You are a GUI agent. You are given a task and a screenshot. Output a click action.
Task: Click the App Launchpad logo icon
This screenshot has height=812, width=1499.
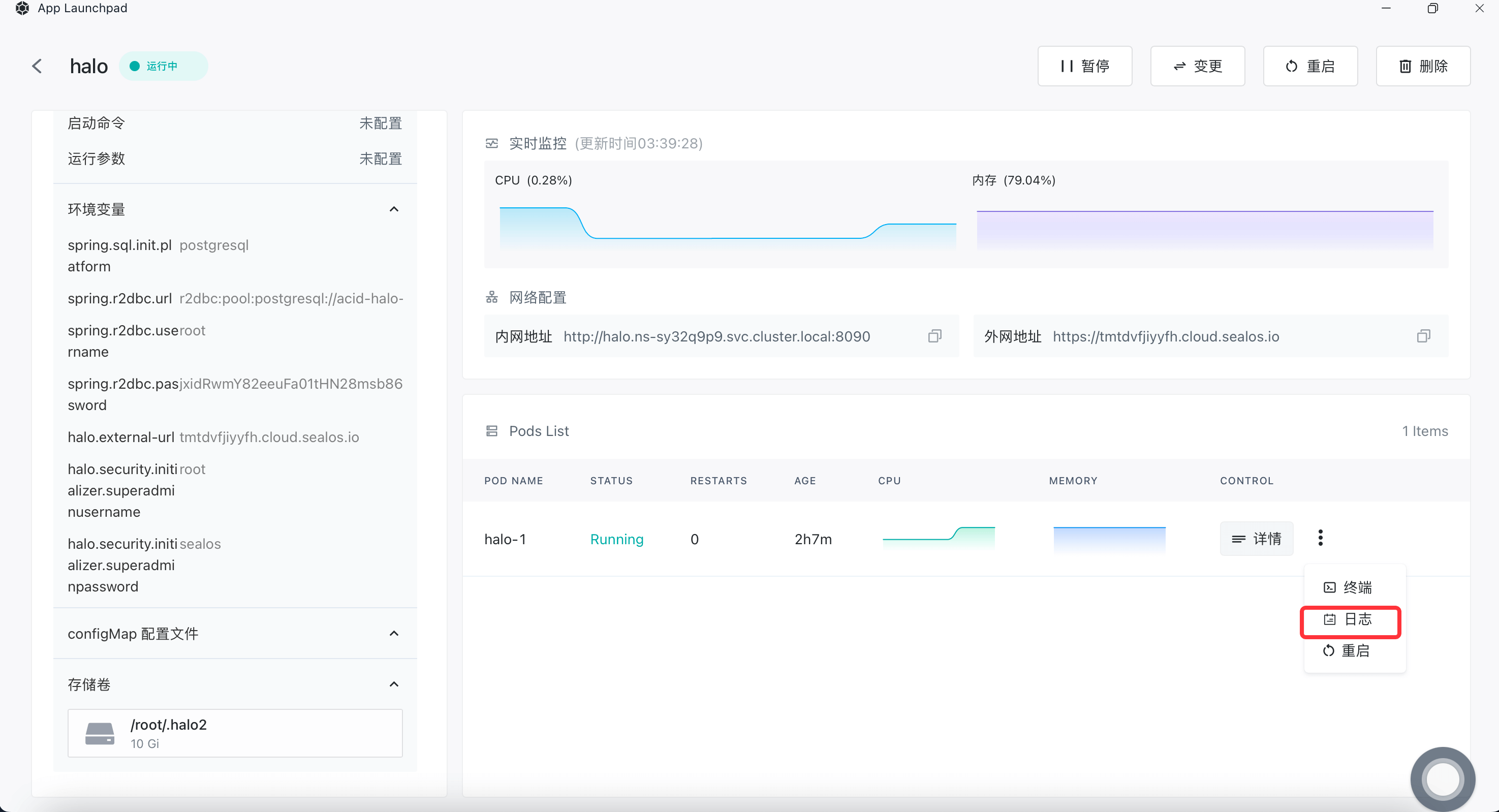22,8
